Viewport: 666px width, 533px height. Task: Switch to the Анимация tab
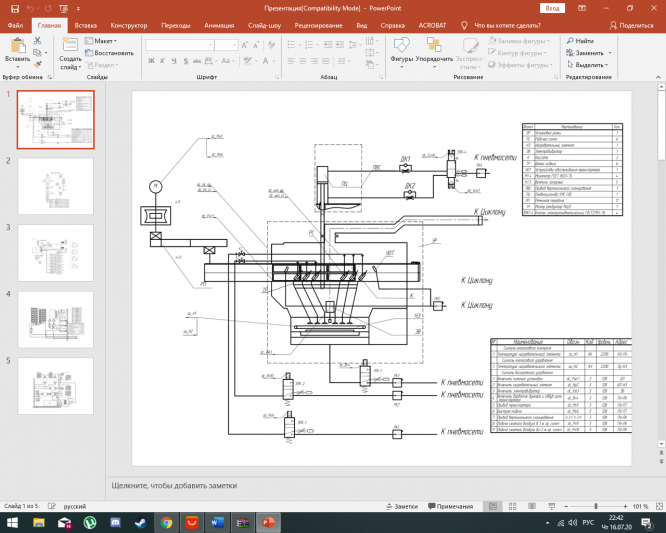point(219,23)
